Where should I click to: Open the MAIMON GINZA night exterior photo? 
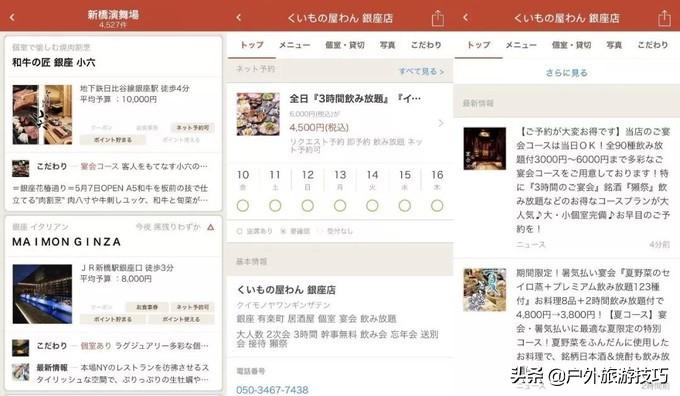[x=42, y=294]
